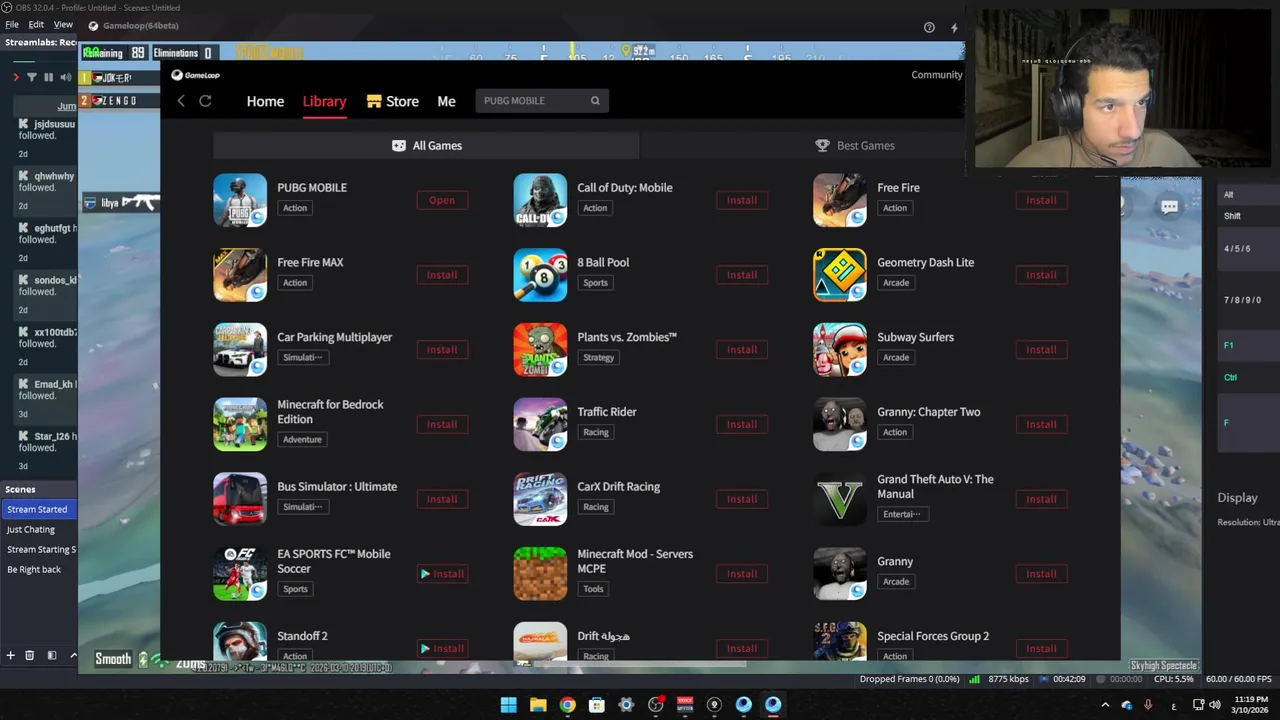Select the All Games tab
The height and width of the screenshot is (720, 1280).
(x=426, y=145)
